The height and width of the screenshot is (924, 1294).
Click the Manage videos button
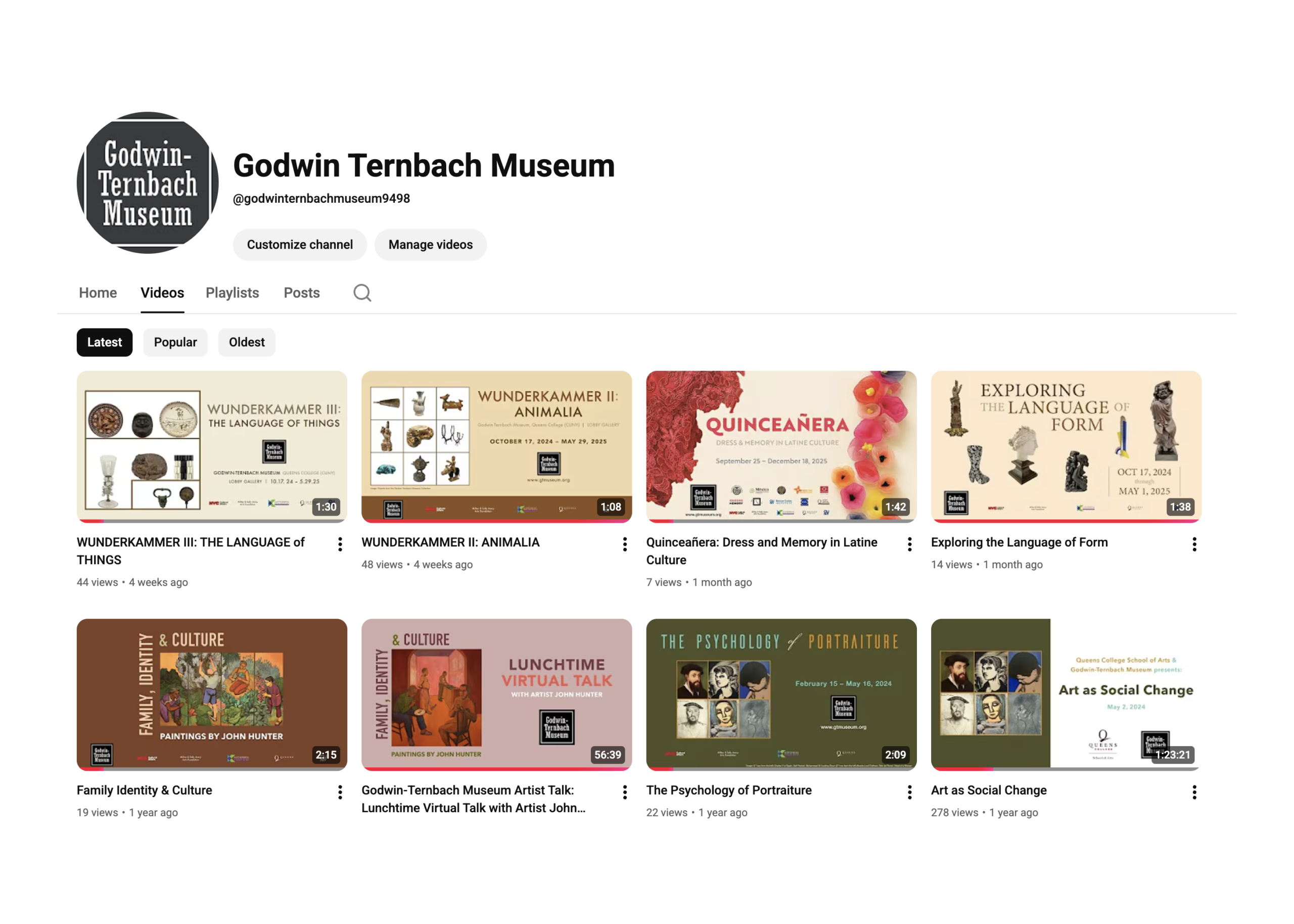pos(430,245)
